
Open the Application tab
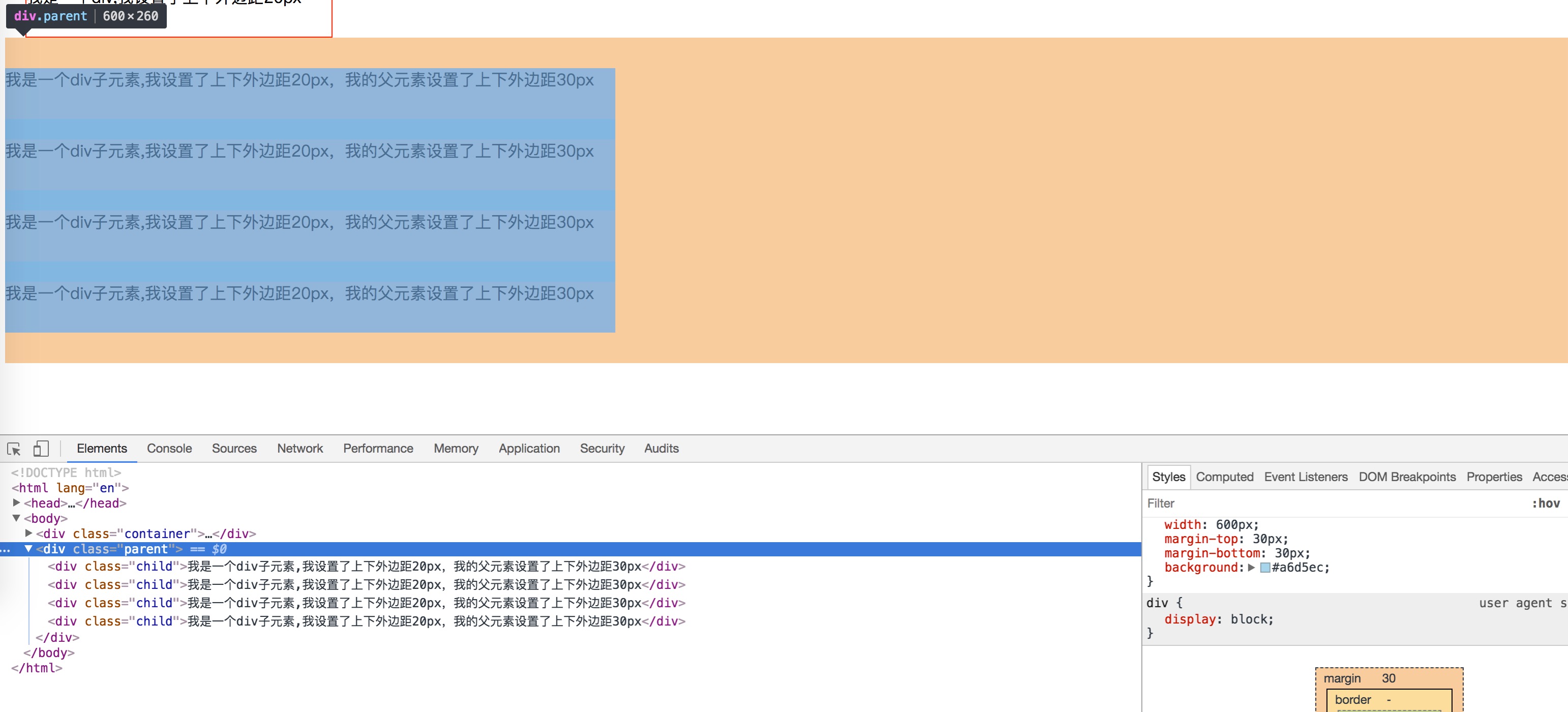pyautogui.click(x=529, y=448)
